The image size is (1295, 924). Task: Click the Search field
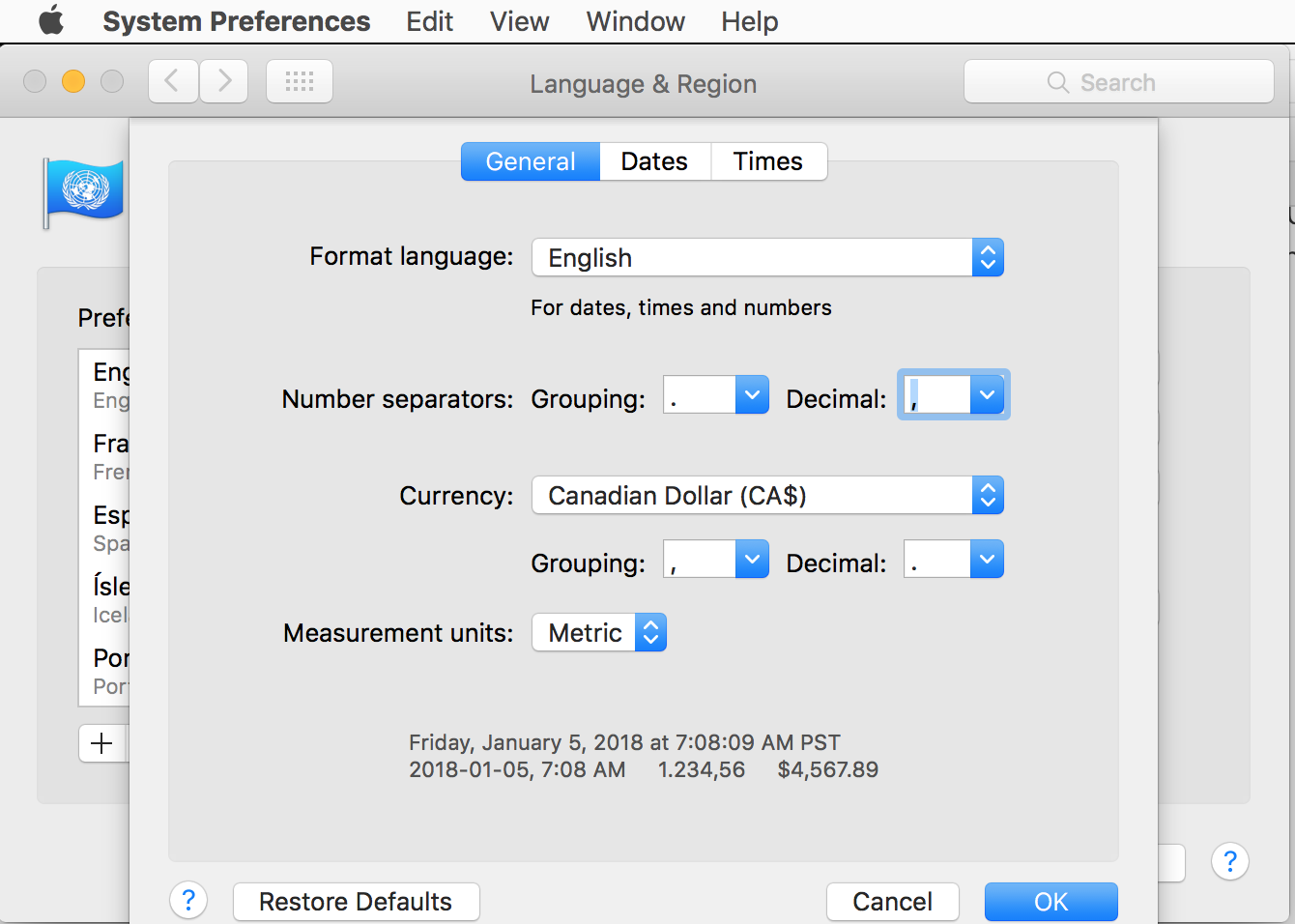[1119, 82]
